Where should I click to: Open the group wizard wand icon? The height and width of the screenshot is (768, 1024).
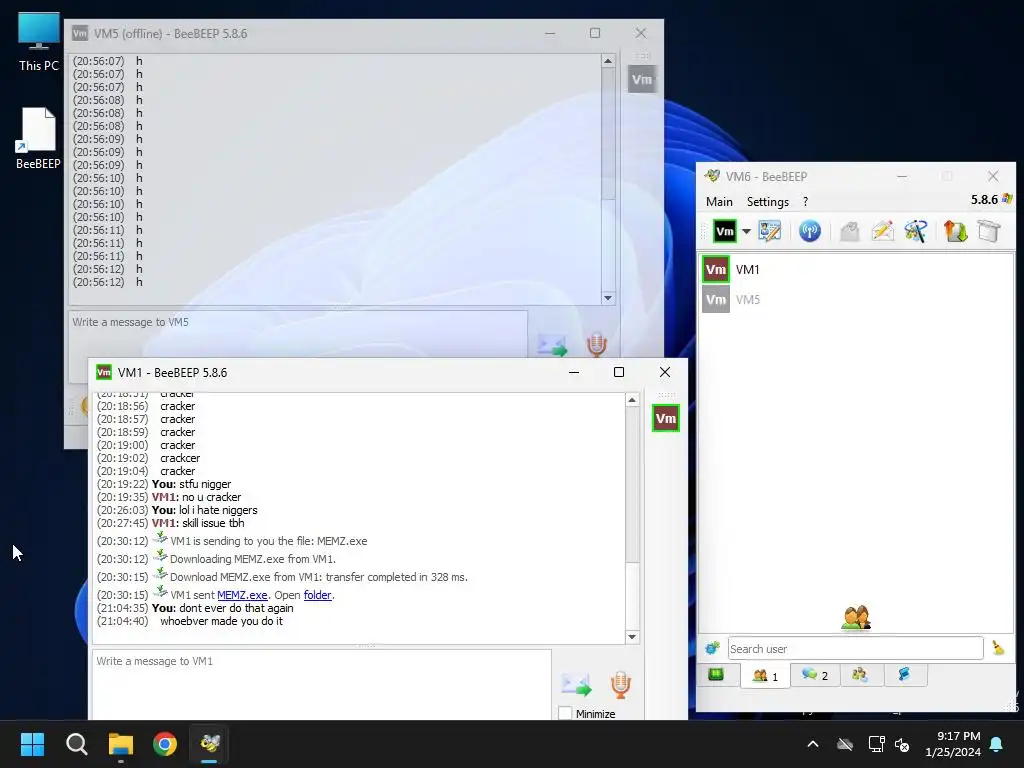pos(916,231)
